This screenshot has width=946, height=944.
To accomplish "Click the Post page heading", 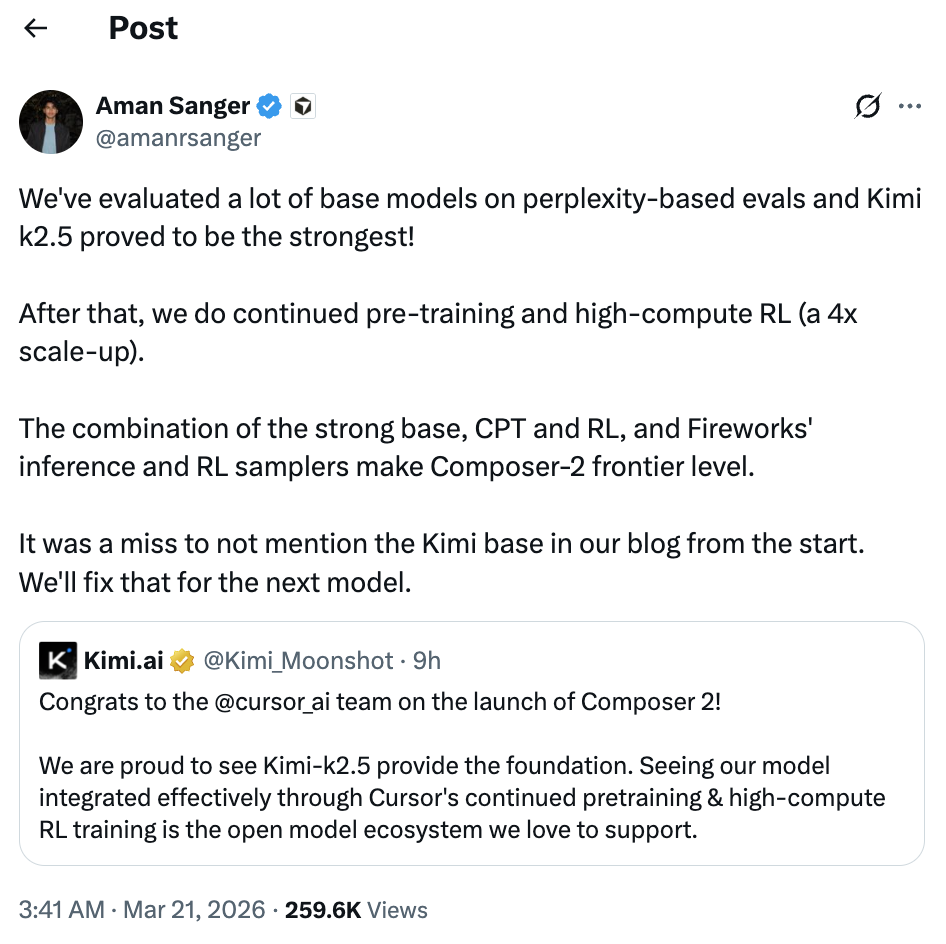I will (143, 28).
